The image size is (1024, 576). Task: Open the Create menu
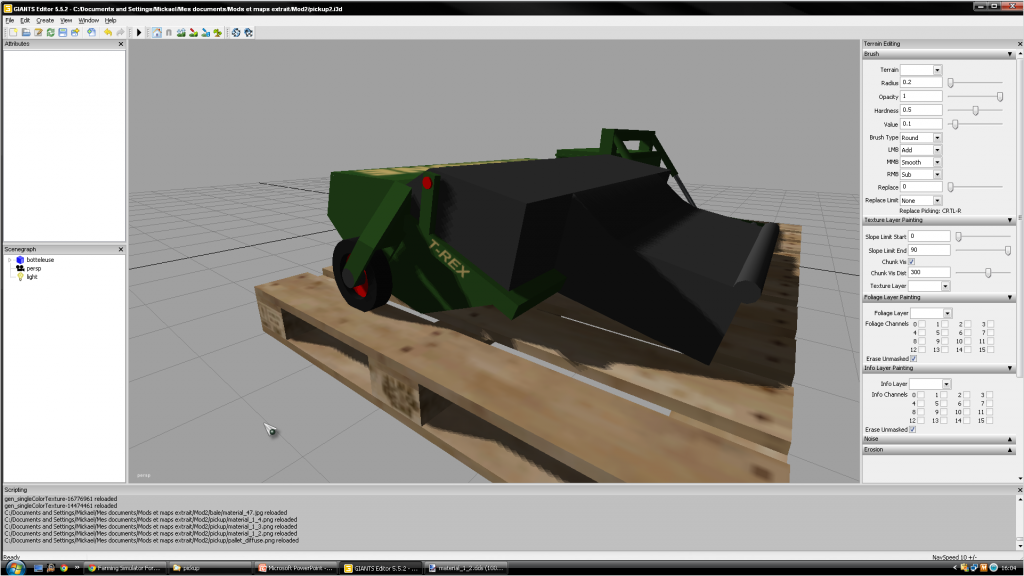[45, 21]
